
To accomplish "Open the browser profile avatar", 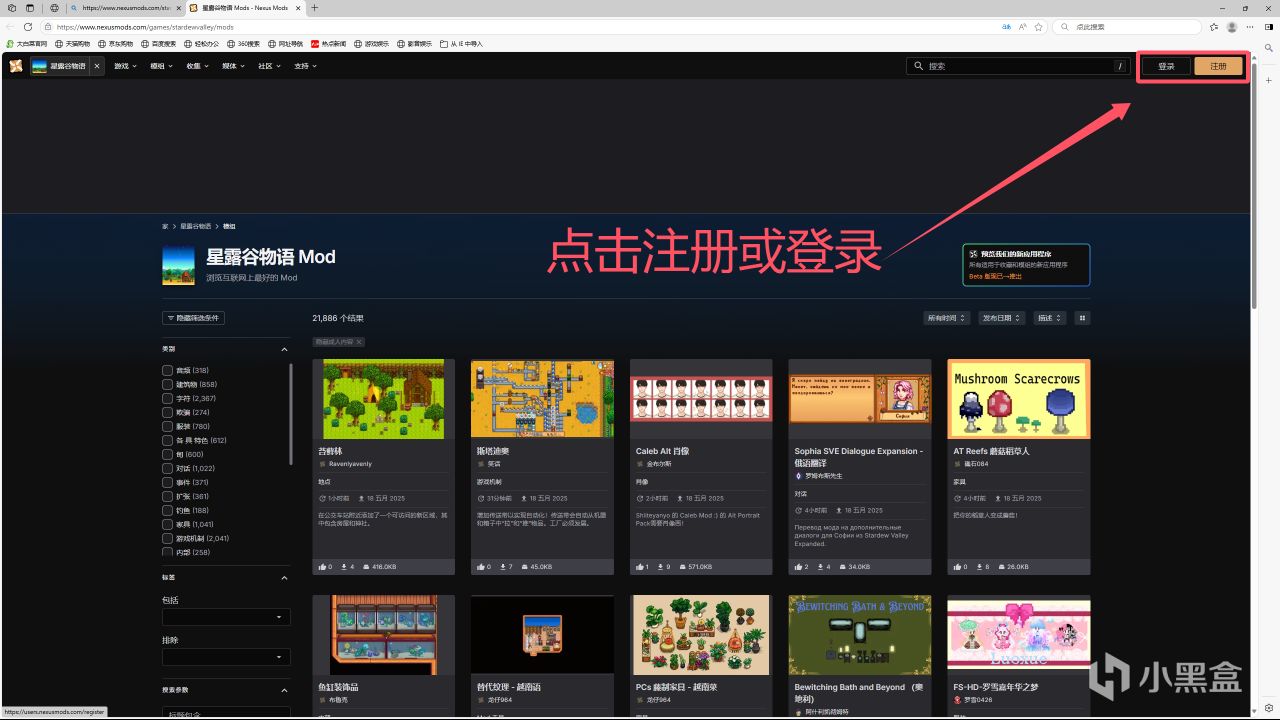I will pyautogui.click(x=1232, y=27).
